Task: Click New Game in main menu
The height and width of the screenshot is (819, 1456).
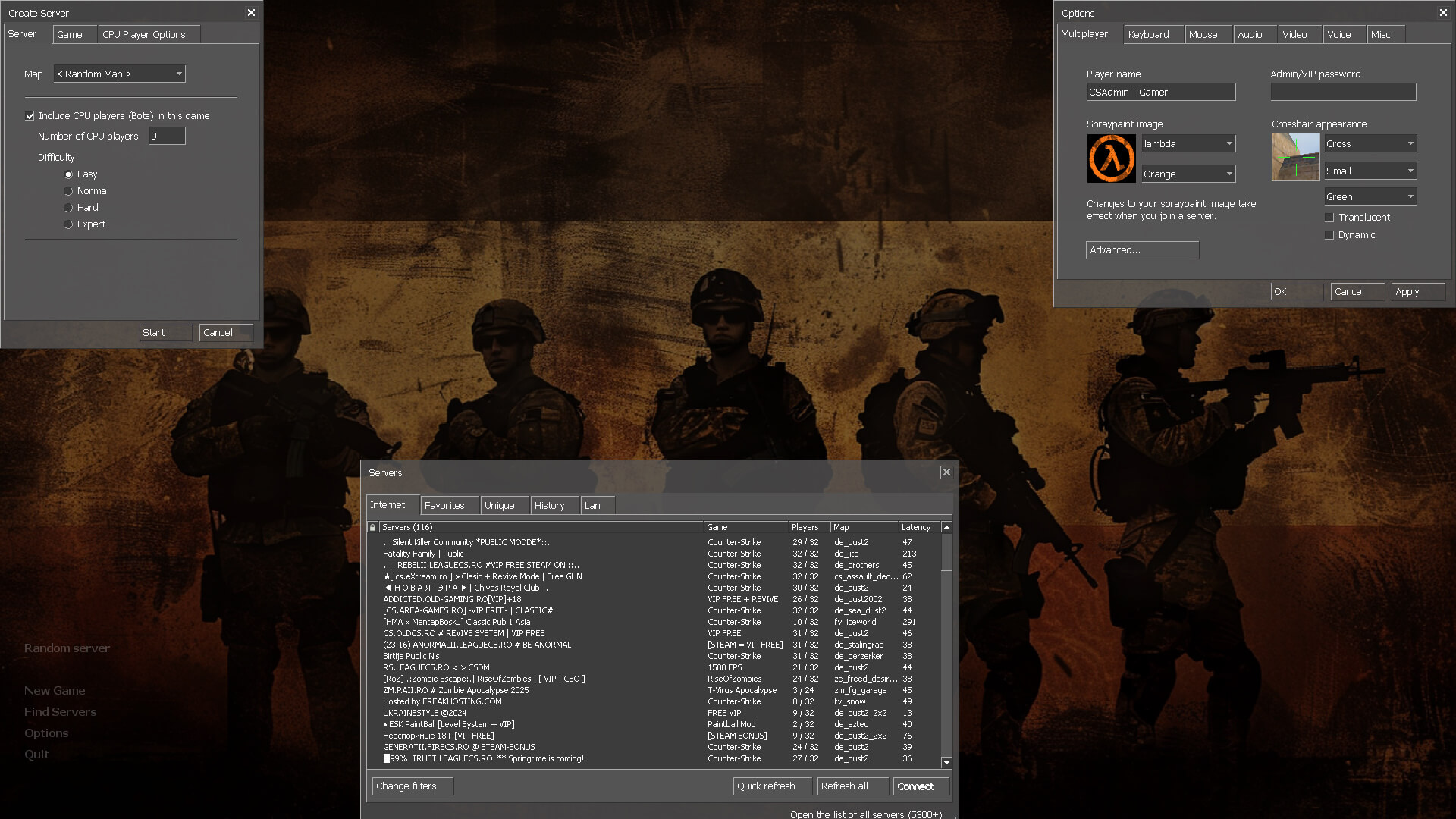Action: (55, 690)
